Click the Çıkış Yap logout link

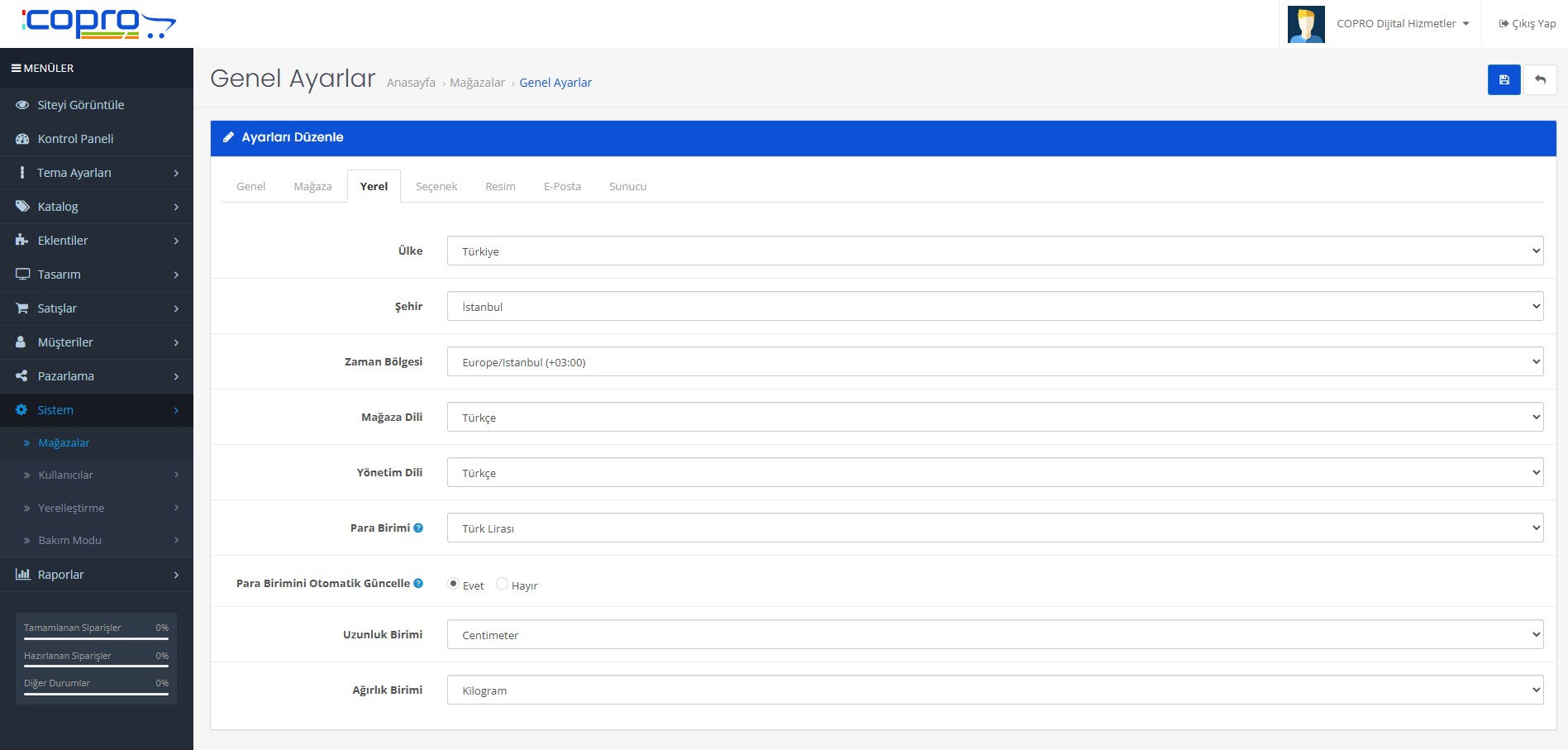coord(1527,24)
